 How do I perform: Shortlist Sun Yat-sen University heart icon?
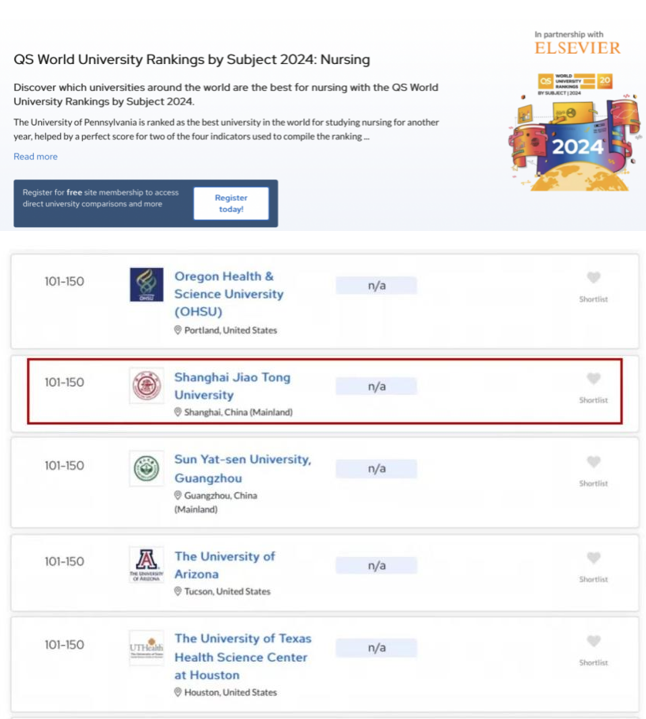[x=593, y=462]
